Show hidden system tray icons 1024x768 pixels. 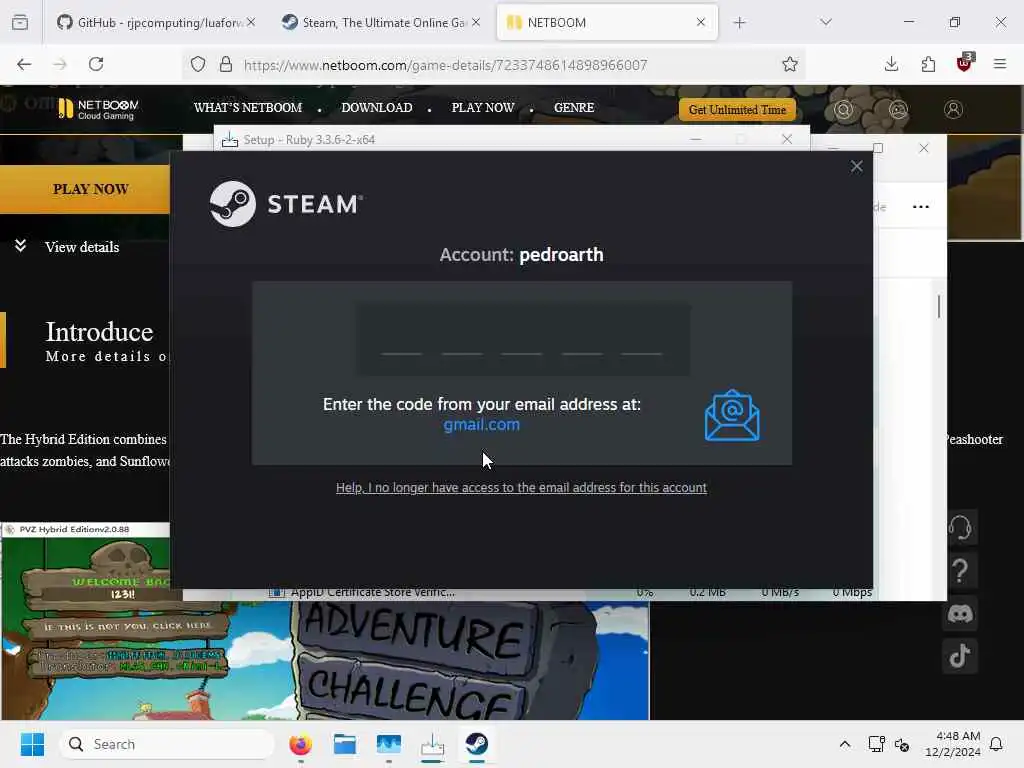(x=844, y=744)
